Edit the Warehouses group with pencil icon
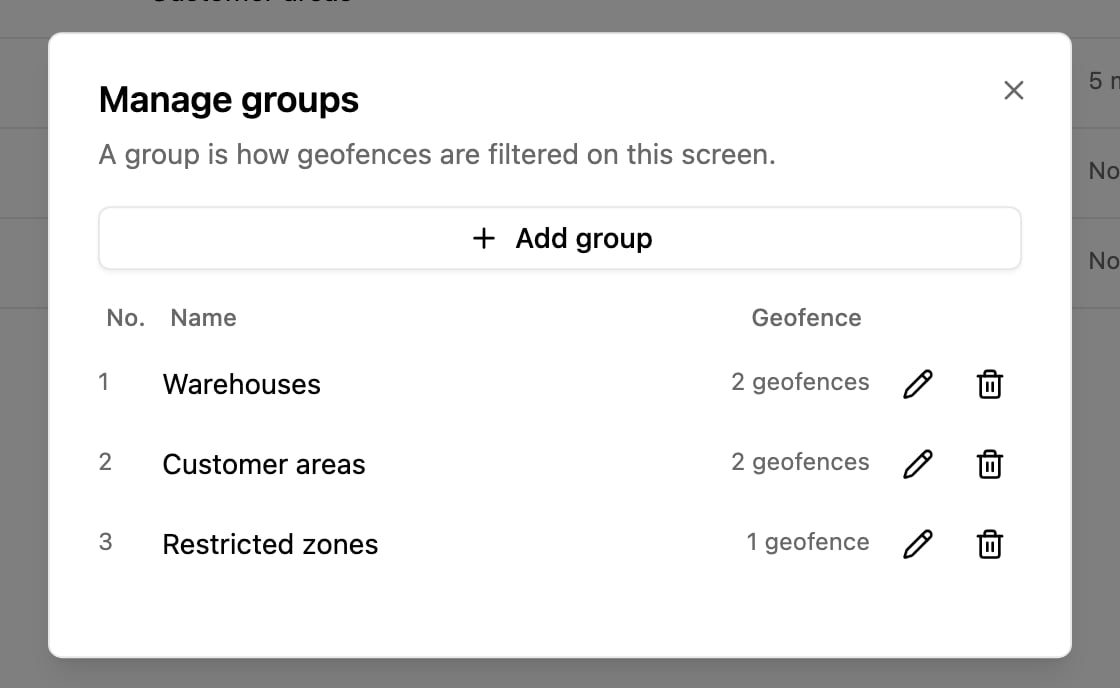Screen dimensions: 1120x688 click(x=918, y=384)
